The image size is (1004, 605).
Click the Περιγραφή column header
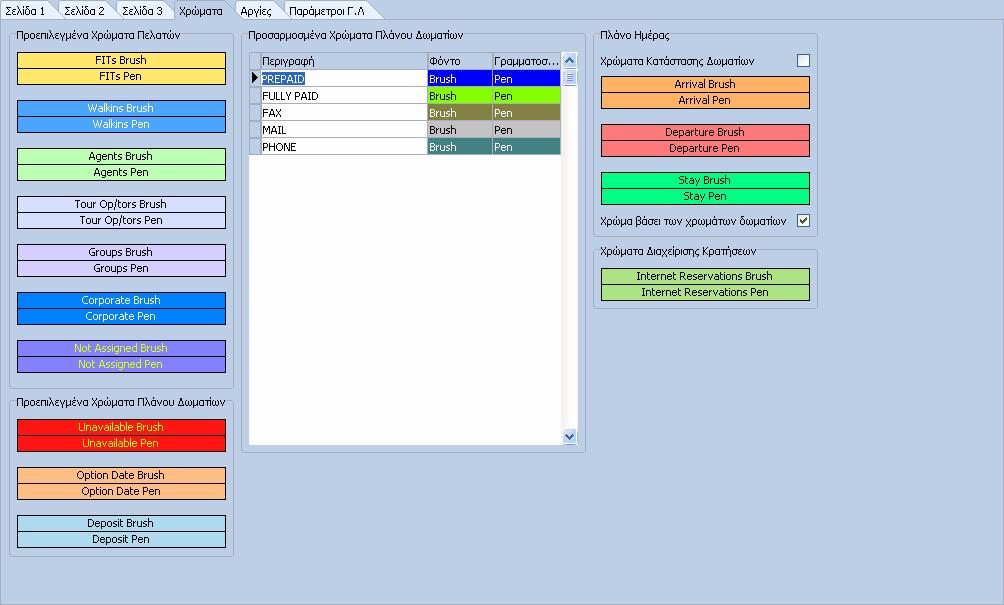pyautogui.click(x=344, y=61)
